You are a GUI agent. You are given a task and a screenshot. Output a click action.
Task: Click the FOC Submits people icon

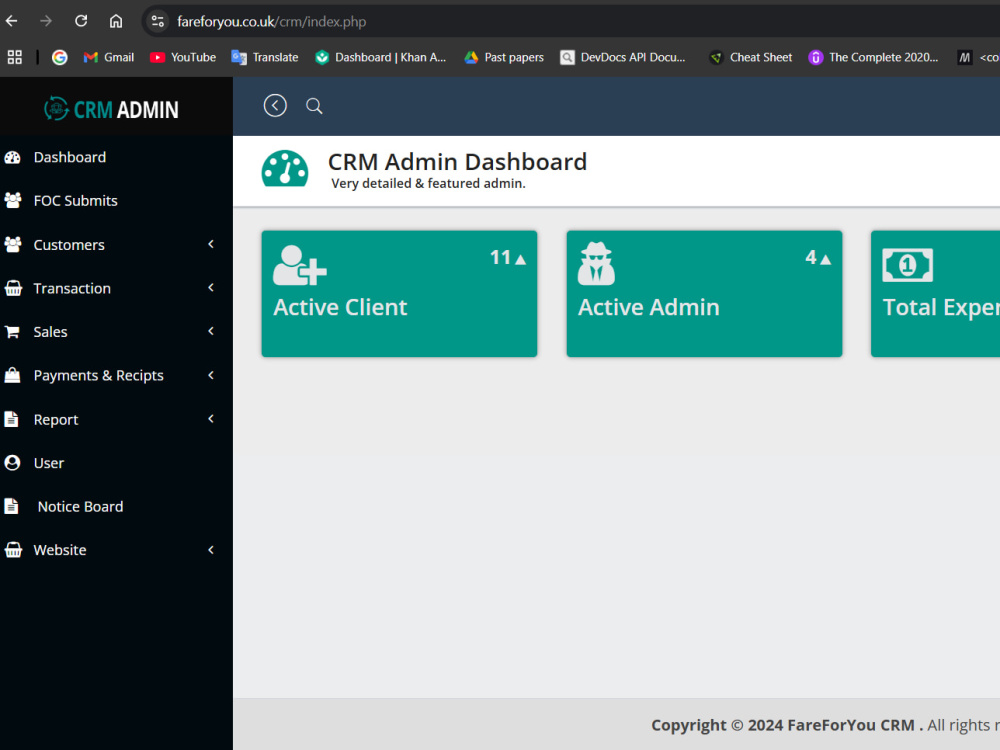tap(13, 201)
